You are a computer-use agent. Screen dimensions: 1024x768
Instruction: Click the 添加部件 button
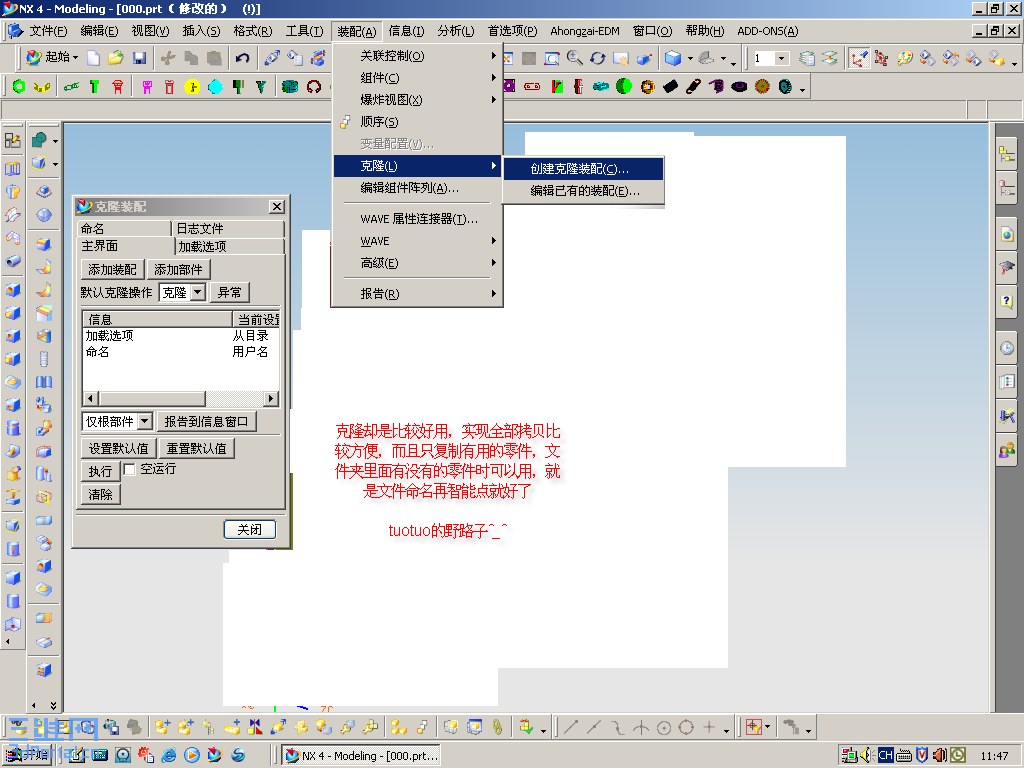(x=178, y=270)
